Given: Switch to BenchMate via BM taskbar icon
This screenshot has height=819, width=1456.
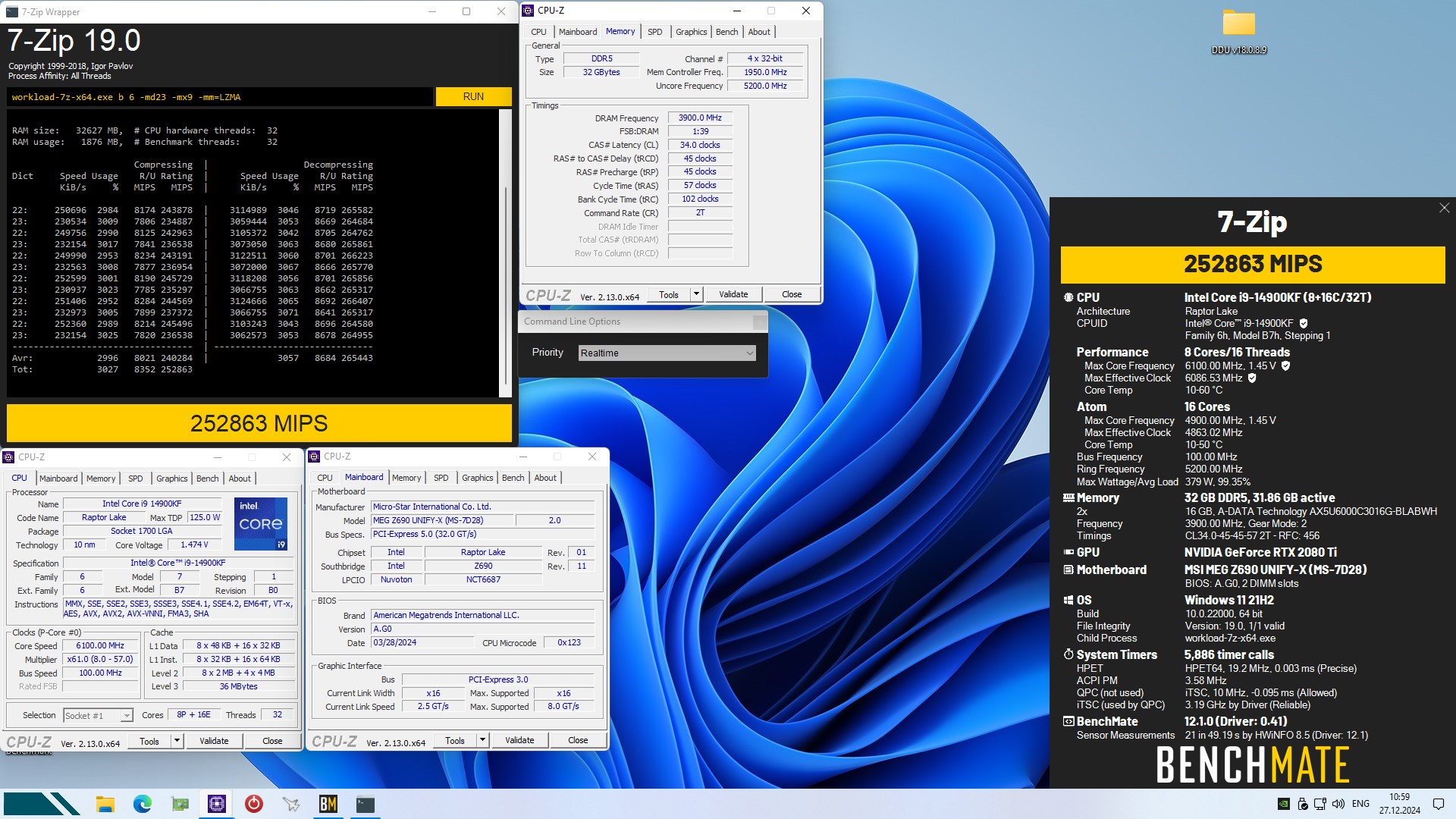Looking at the screenshot, I should click(x=328, y=804).
